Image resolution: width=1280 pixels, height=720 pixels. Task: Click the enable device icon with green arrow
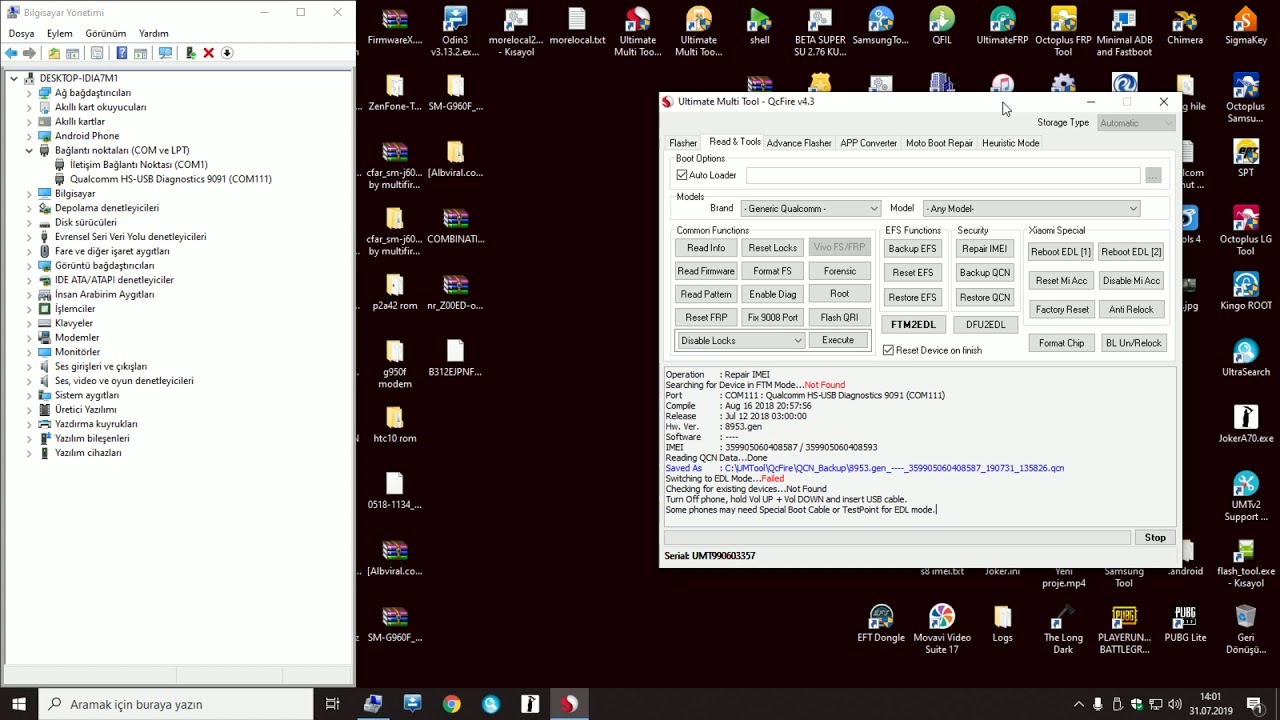click(x=190, y=53)
